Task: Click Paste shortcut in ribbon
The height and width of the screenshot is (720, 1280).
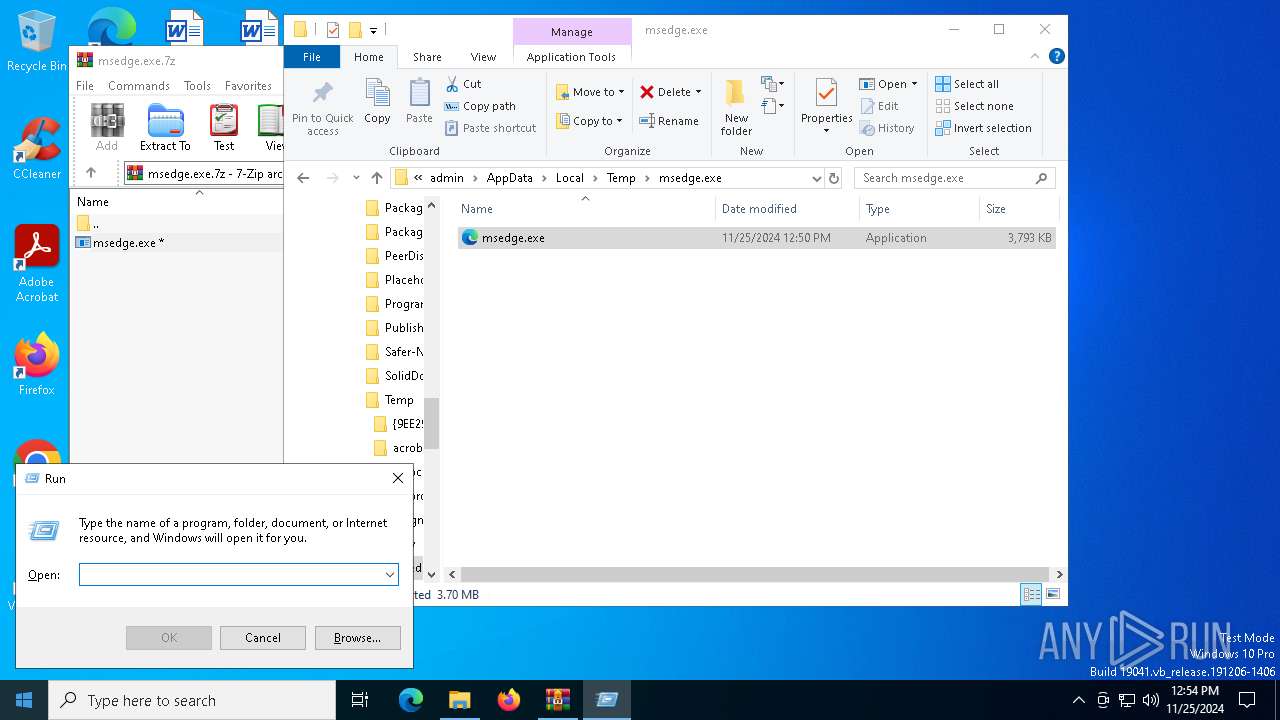Action: point(491,128)
